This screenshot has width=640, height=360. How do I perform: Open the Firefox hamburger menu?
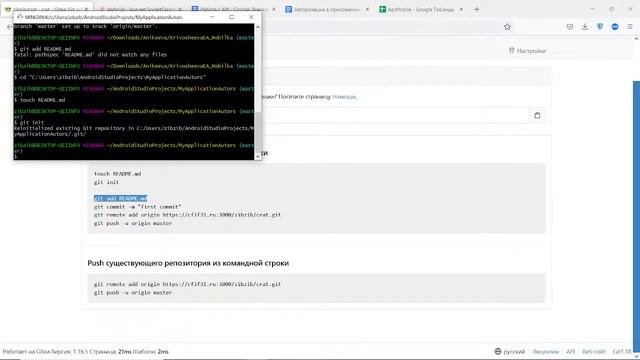[630, 27]
